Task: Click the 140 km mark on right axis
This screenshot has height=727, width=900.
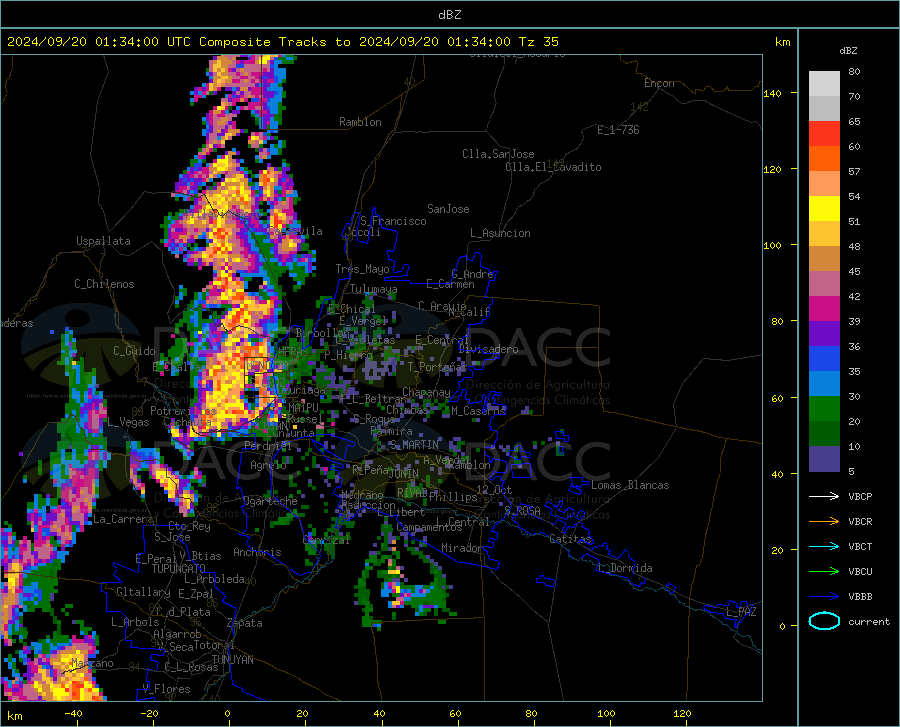Action: click(x=773, y=93)
